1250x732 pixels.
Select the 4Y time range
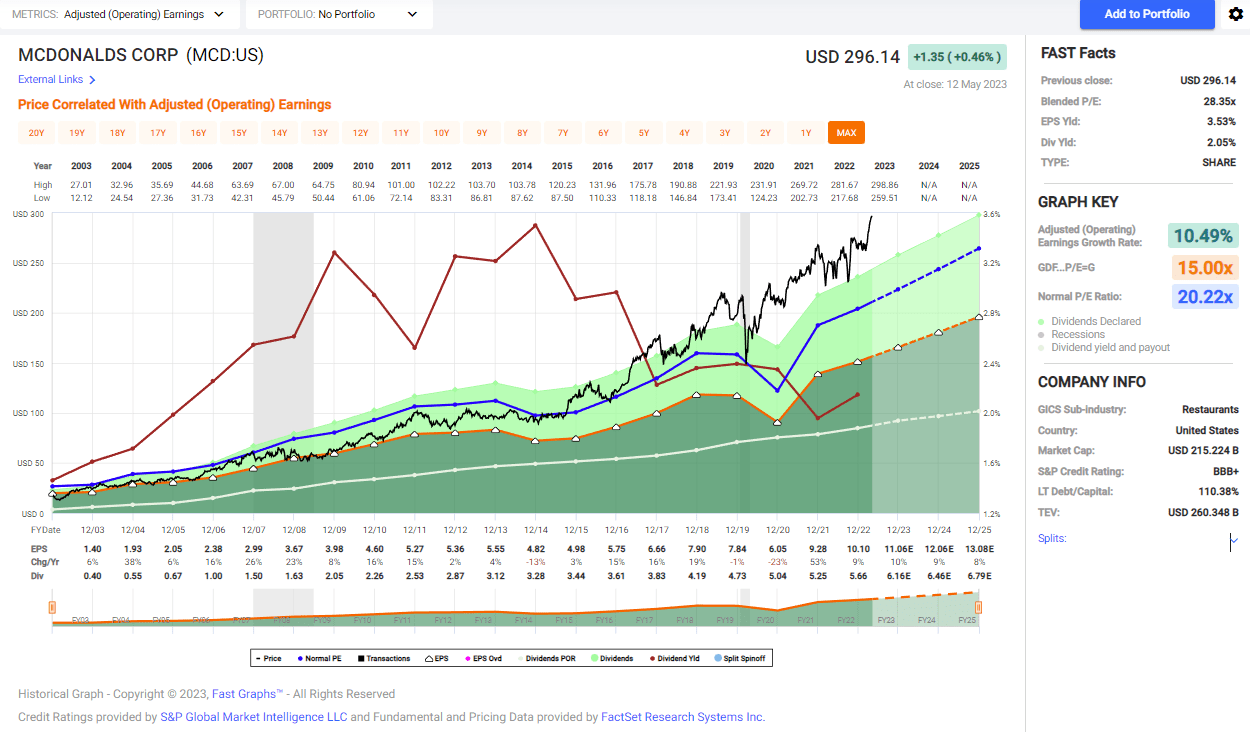point(684,133)
